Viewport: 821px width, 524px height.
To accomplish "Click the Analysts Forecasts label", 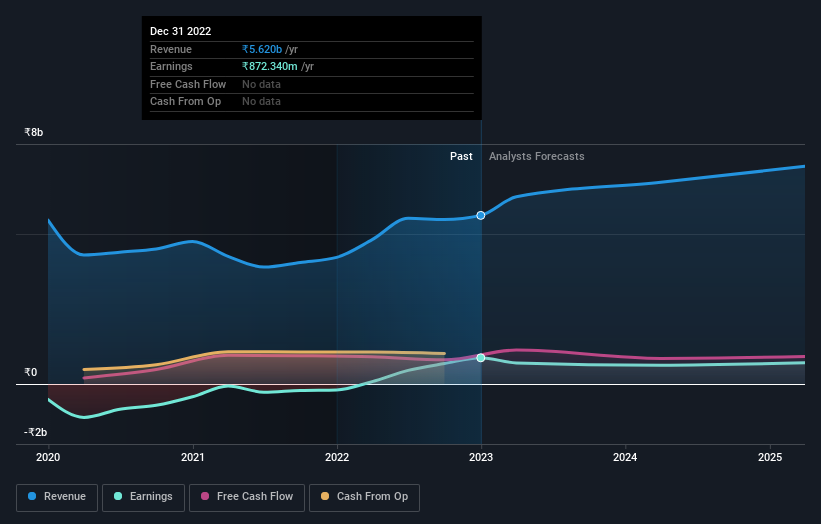I will click(537, 157).
